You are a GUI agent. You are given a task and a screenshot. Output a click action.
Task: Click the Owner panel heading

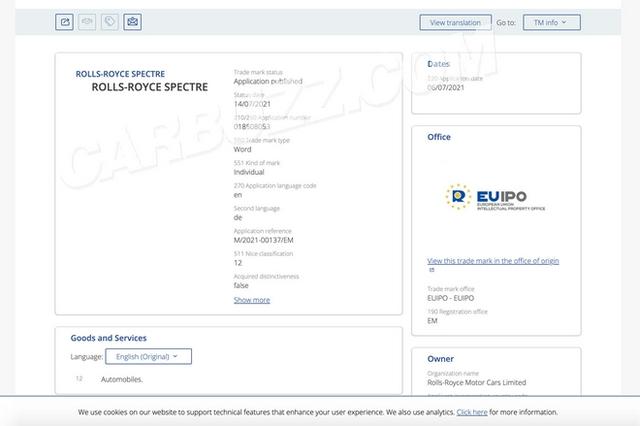tap(440, 359)
